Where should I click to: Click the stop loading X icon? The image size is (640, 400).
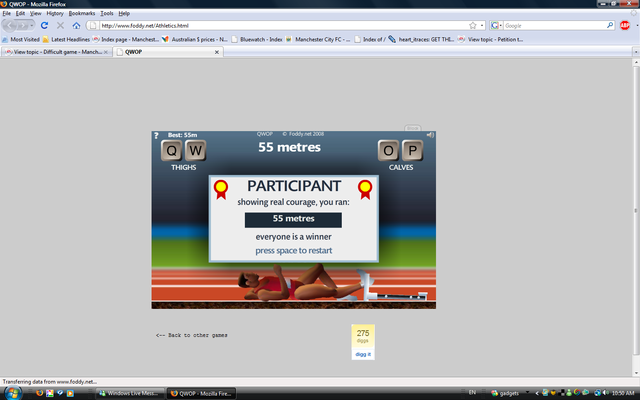(x=60, y=25)
